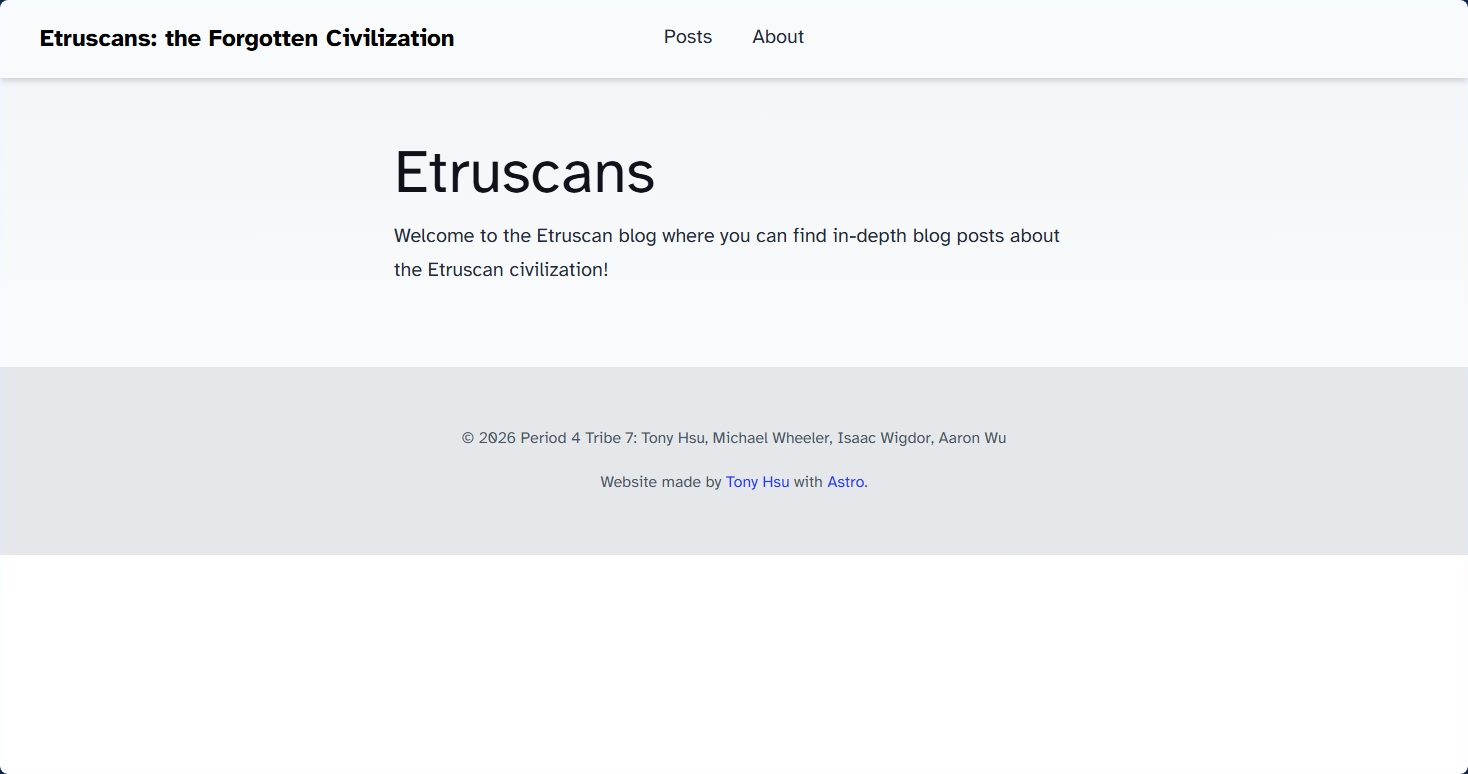The width and height of the screenshot is (1468, 774).
Task: Open the Tony Hsu link after 'Website made by'
Action: 757,482
